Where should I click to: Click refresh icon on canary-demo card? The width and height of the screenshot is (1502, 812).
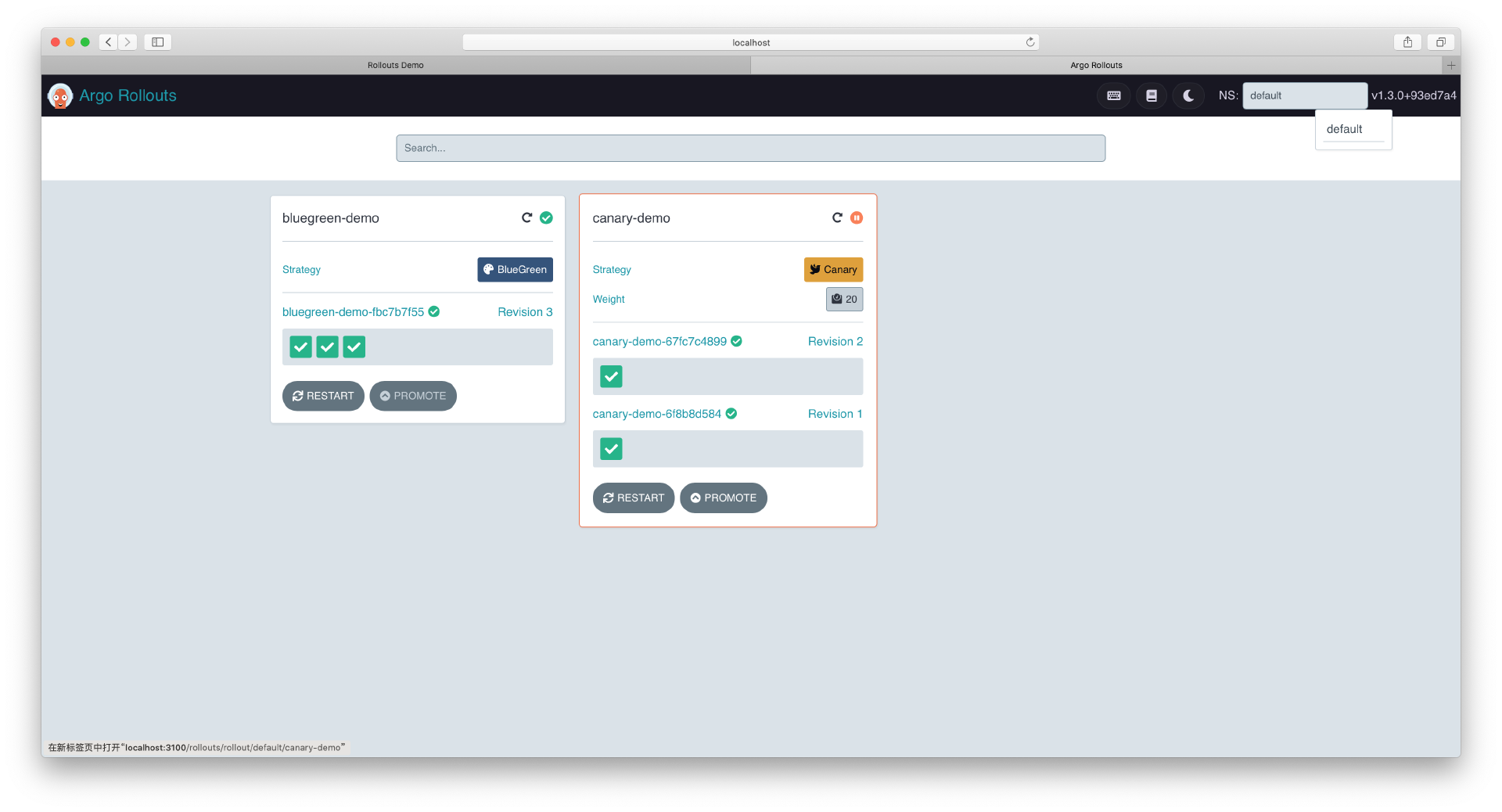[x=837, y=217]
